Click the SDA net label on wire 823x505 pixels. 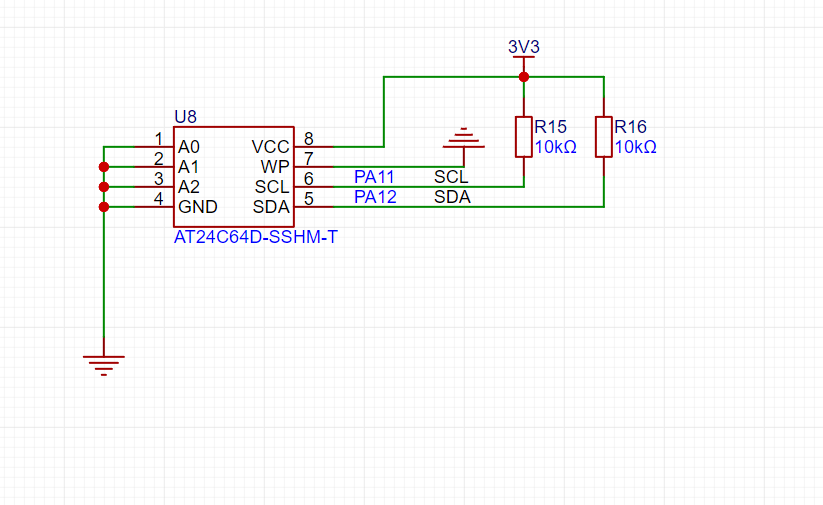(x=452, y=197)
